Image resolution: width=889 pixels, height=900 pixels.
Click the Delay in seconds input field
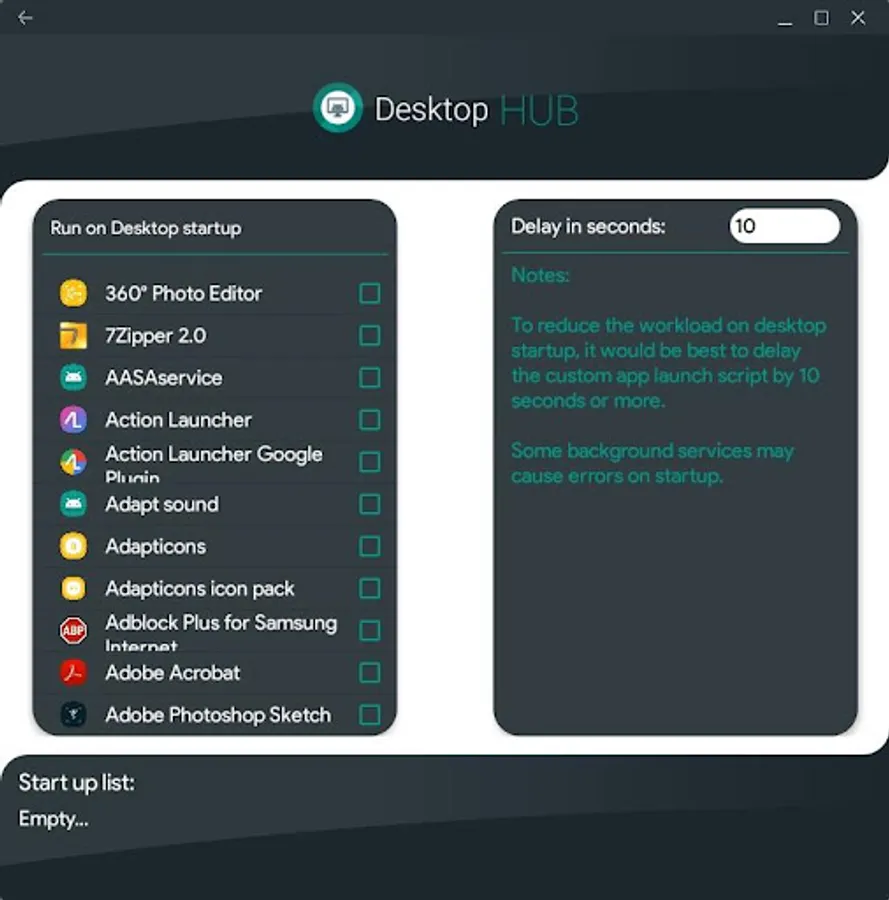pos(785,226)
